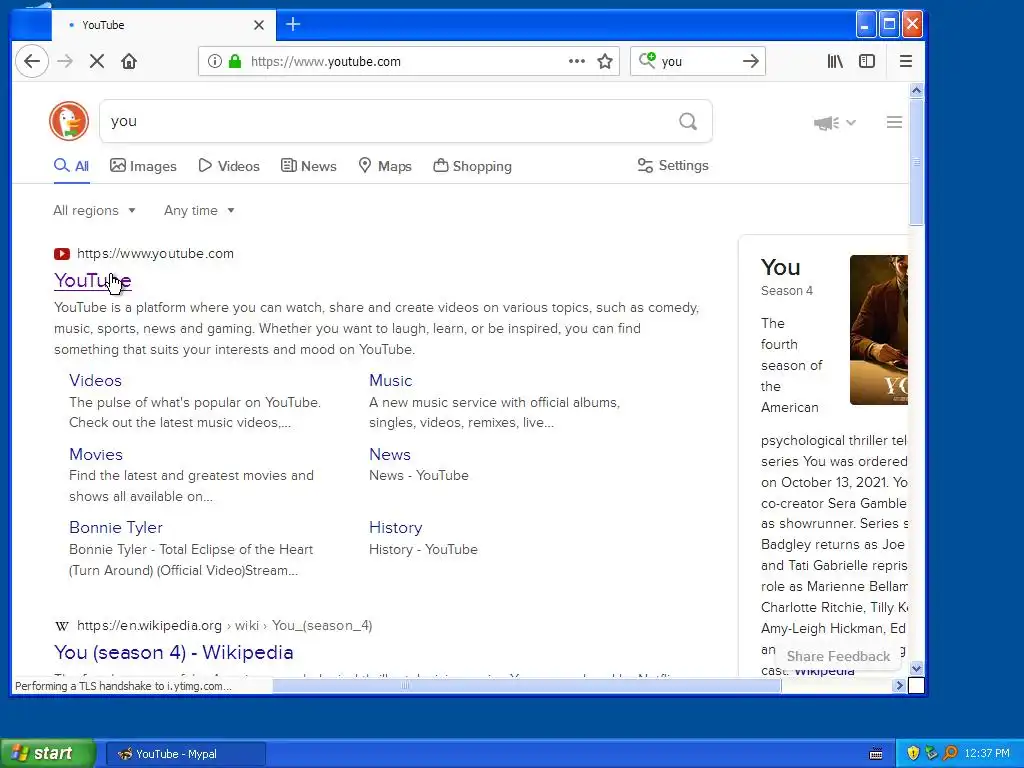Image resolution: width=1024 pixels, height=768 pixels.
Task: Click the vertical scrollbar up arrow
Action: pyautogui.click(x=916, y=90)
